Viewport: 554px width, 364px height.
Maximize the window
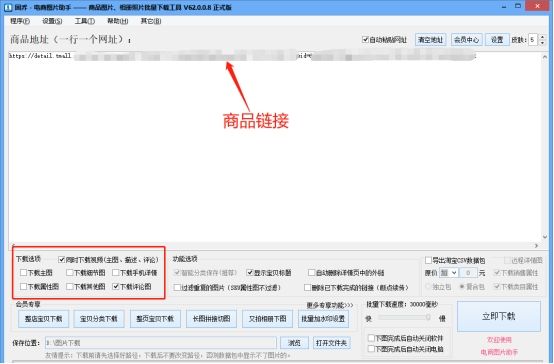coord(518,6)
